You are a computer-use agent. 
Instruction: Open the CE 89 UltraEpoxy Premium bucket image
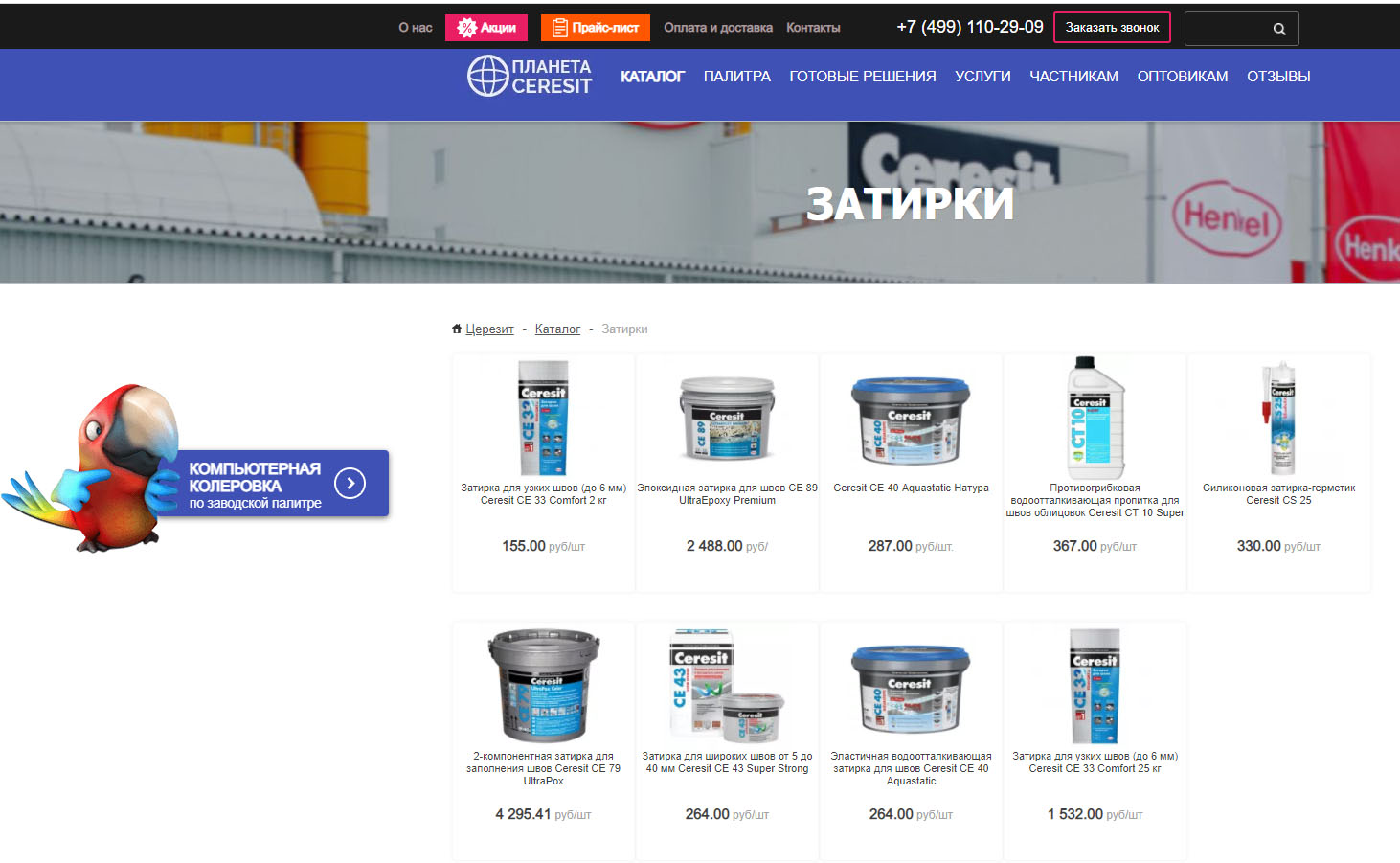[x=727, y=419]
